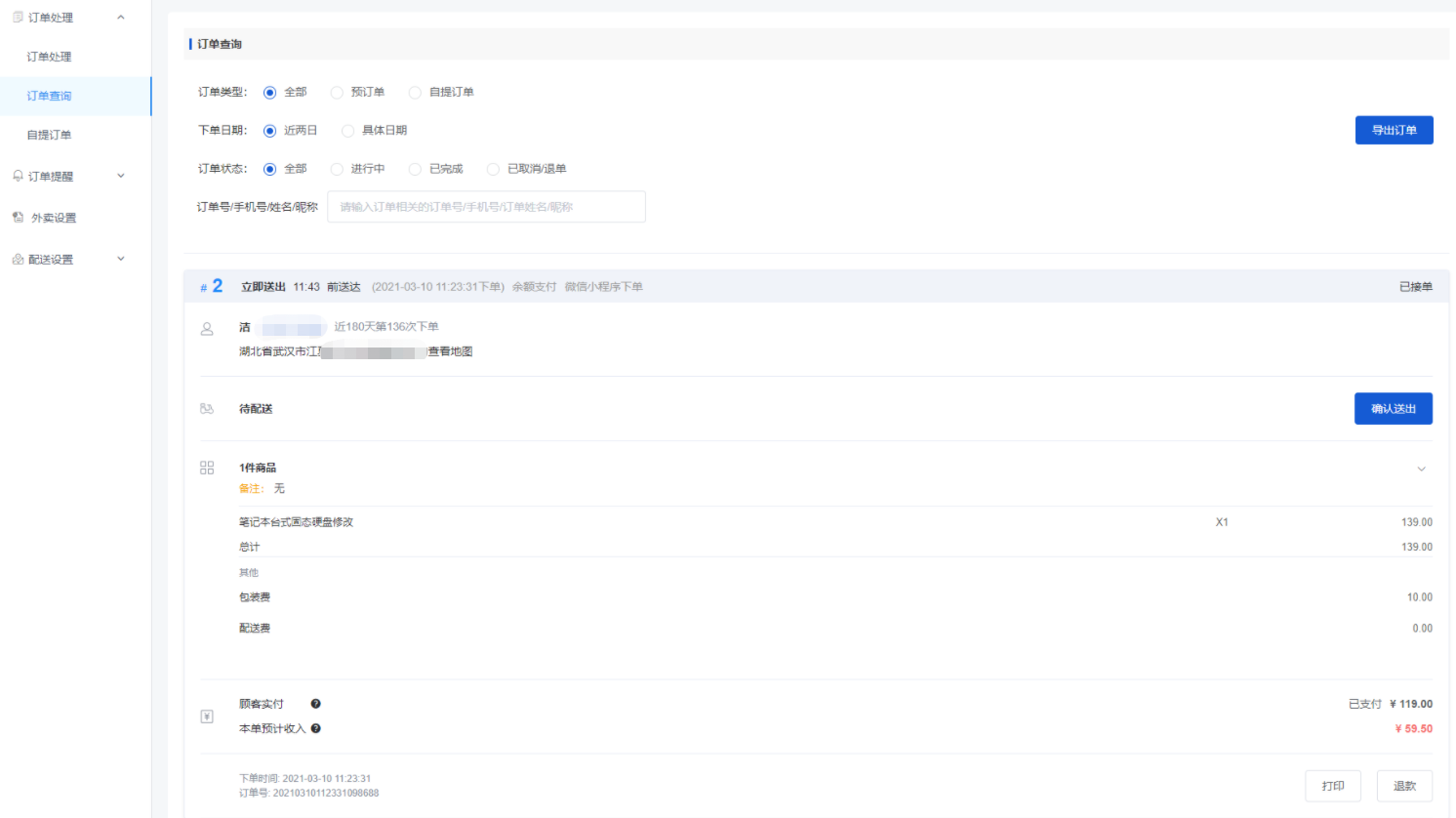This screenshot has height=818, width=1456.
Task: Click the grid icon beside 1件商品
Action: pos(207,468)
